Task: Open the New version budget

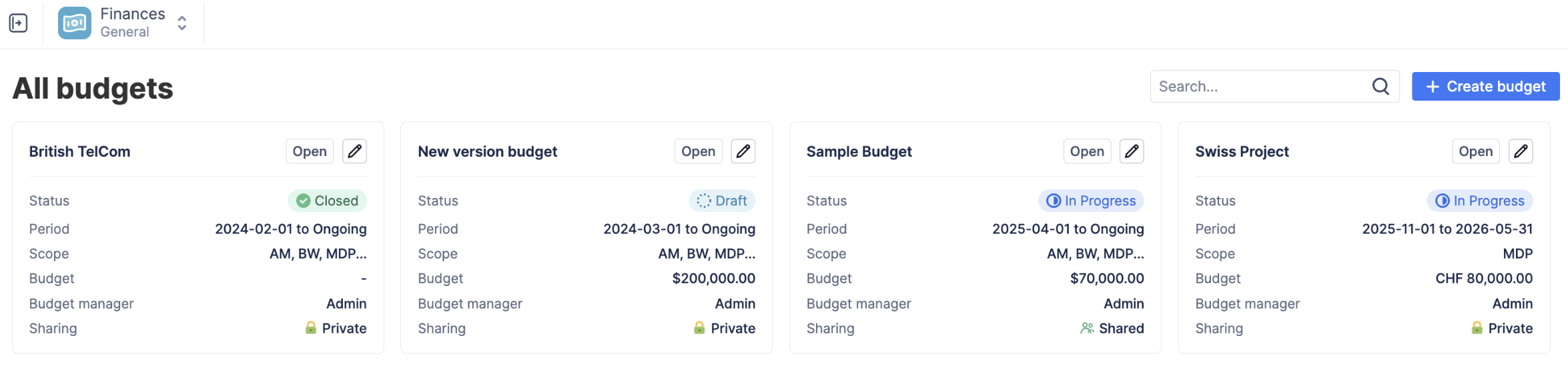Action: pyautogui.click(x=698, y=151)
